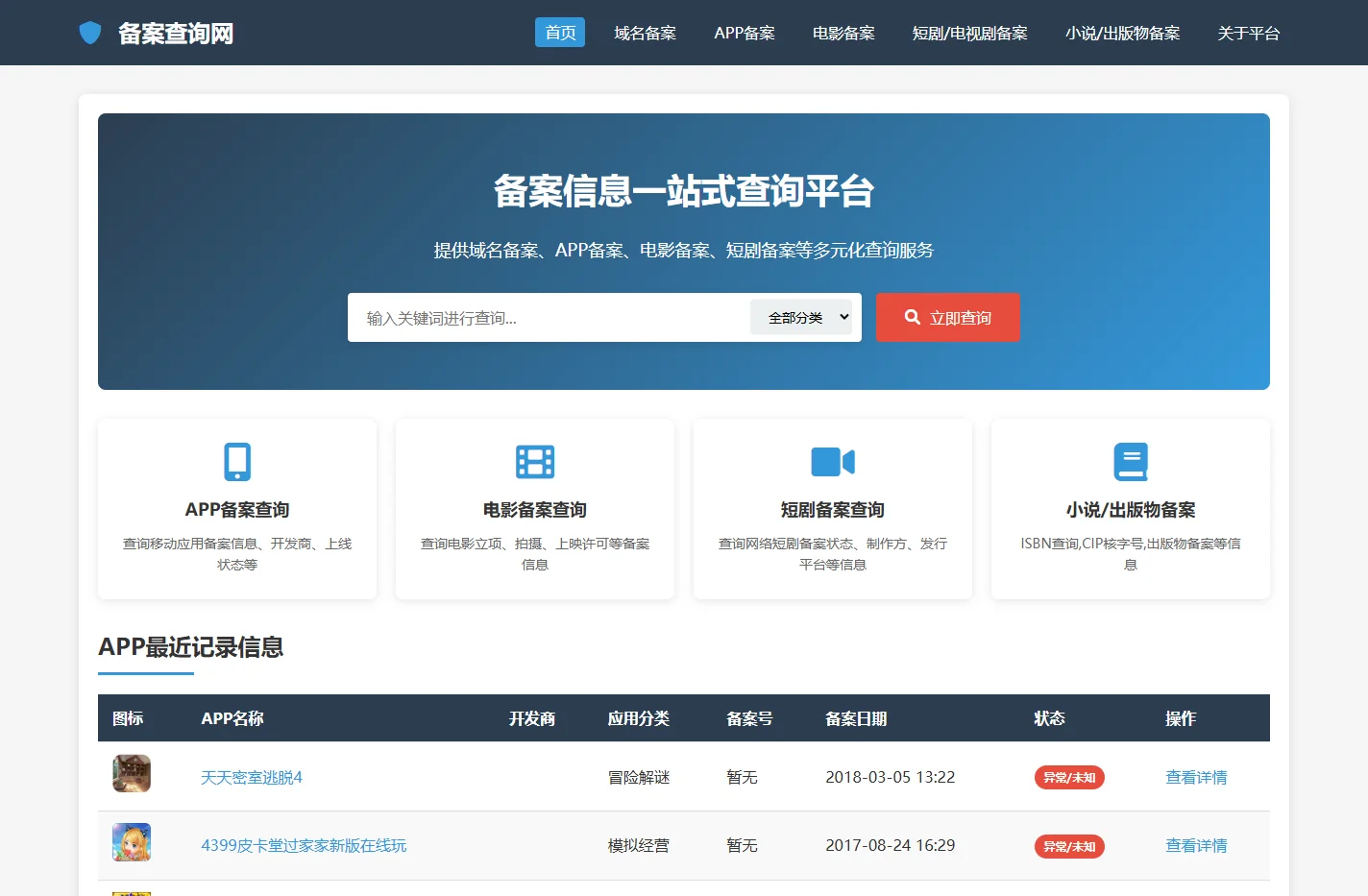
Task: Click 查看详情 for 天天密室逃脱4
Action: pos(1196,778)
